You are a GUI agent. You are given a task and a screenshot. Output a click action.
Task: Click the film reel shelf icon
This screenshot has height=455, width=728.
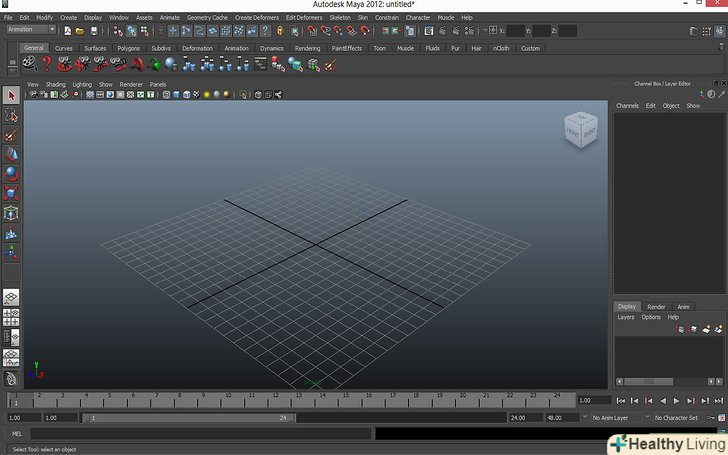27,64
